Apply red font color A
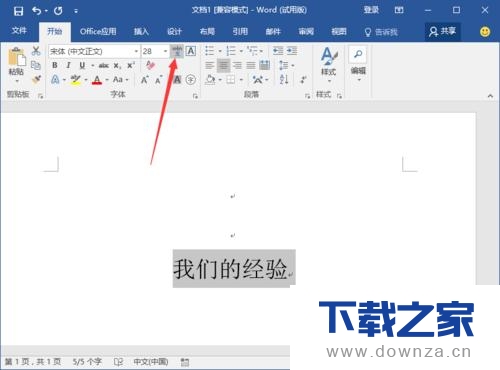The width and height of the screenshot is (500, 370). click(97, 80)
